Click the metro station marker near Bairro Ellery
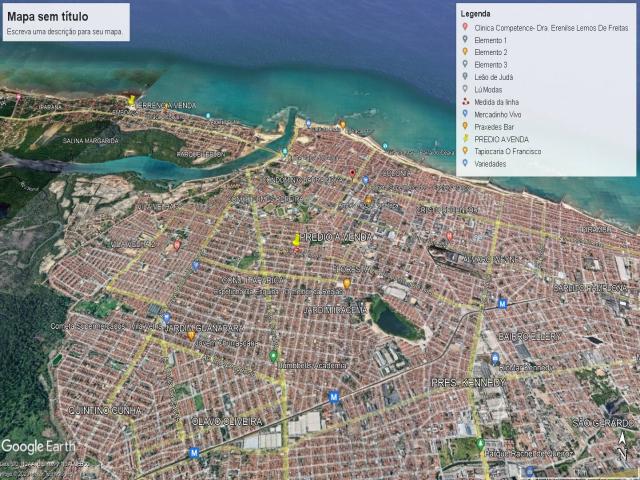 (502, 304)
